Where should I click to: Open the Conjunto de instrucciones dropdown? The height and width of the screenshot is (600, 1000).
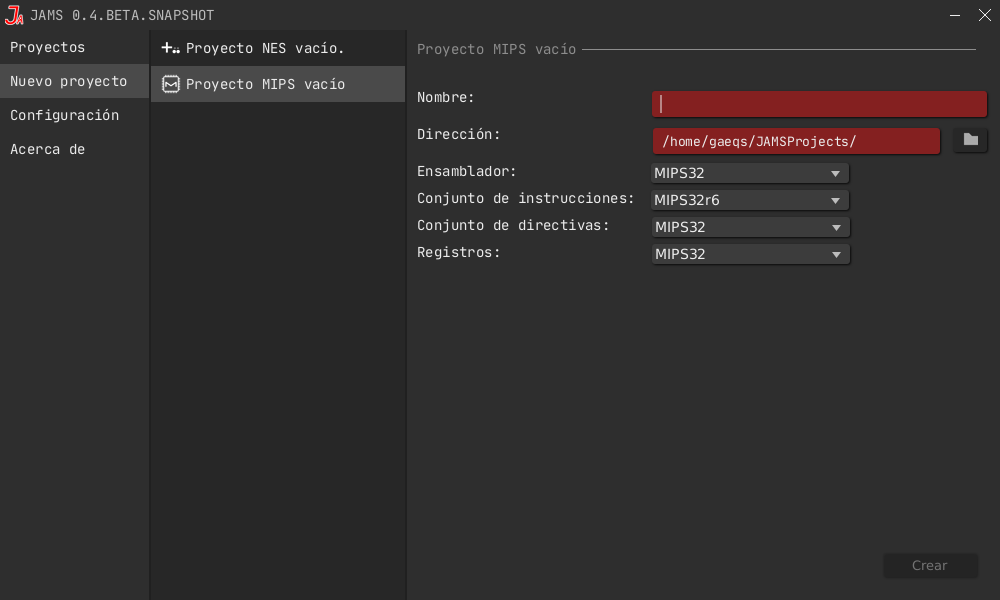click(x=750, y=199)
